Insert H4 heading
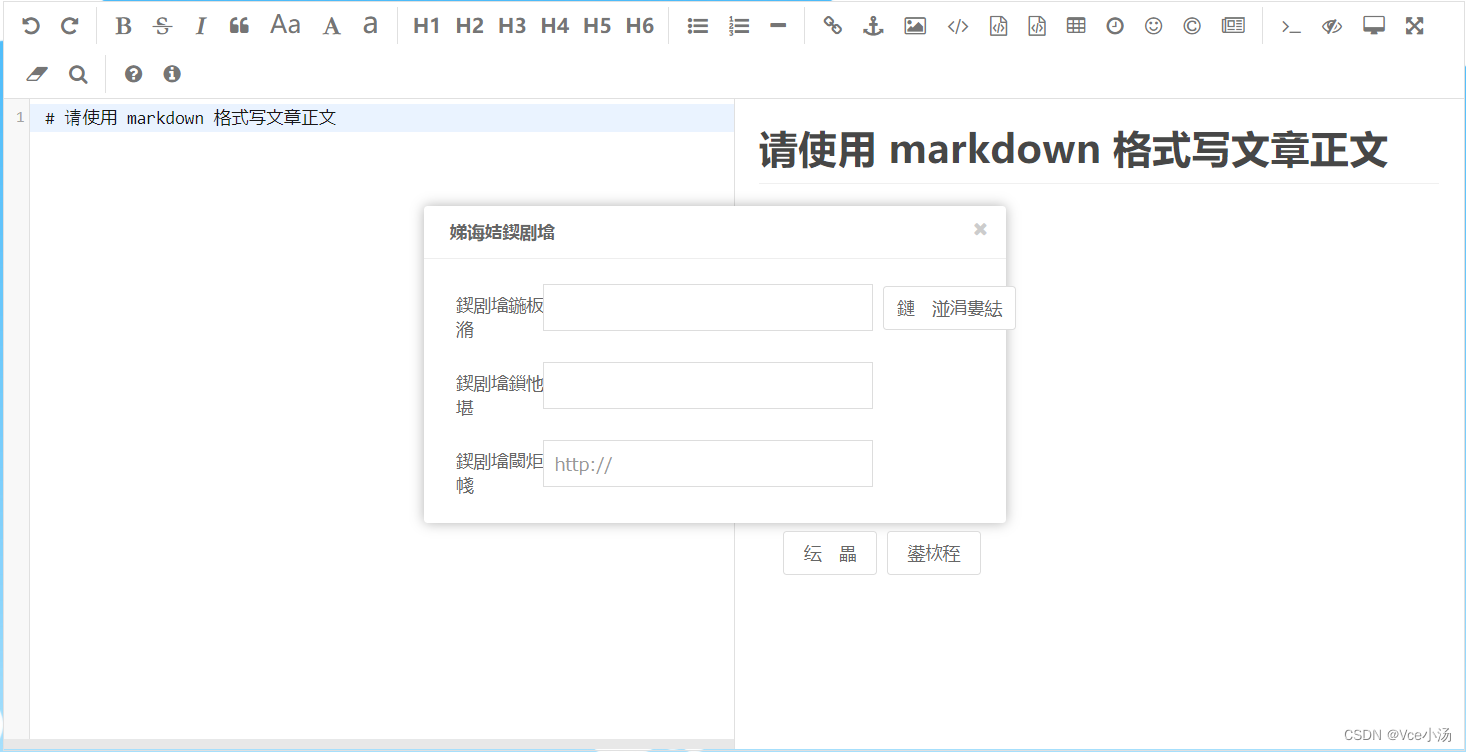This screenshot has width=1466, height=752. [555, 26]
